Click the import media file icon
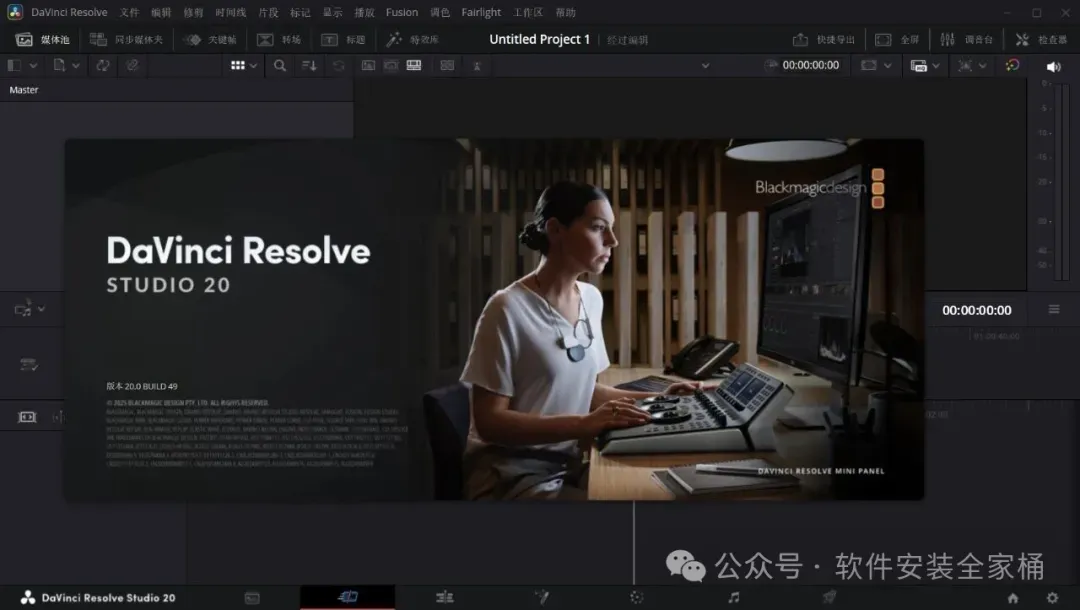Viewport: 1080px width, 610px height. pyautogui.click(x=59, y=65)
